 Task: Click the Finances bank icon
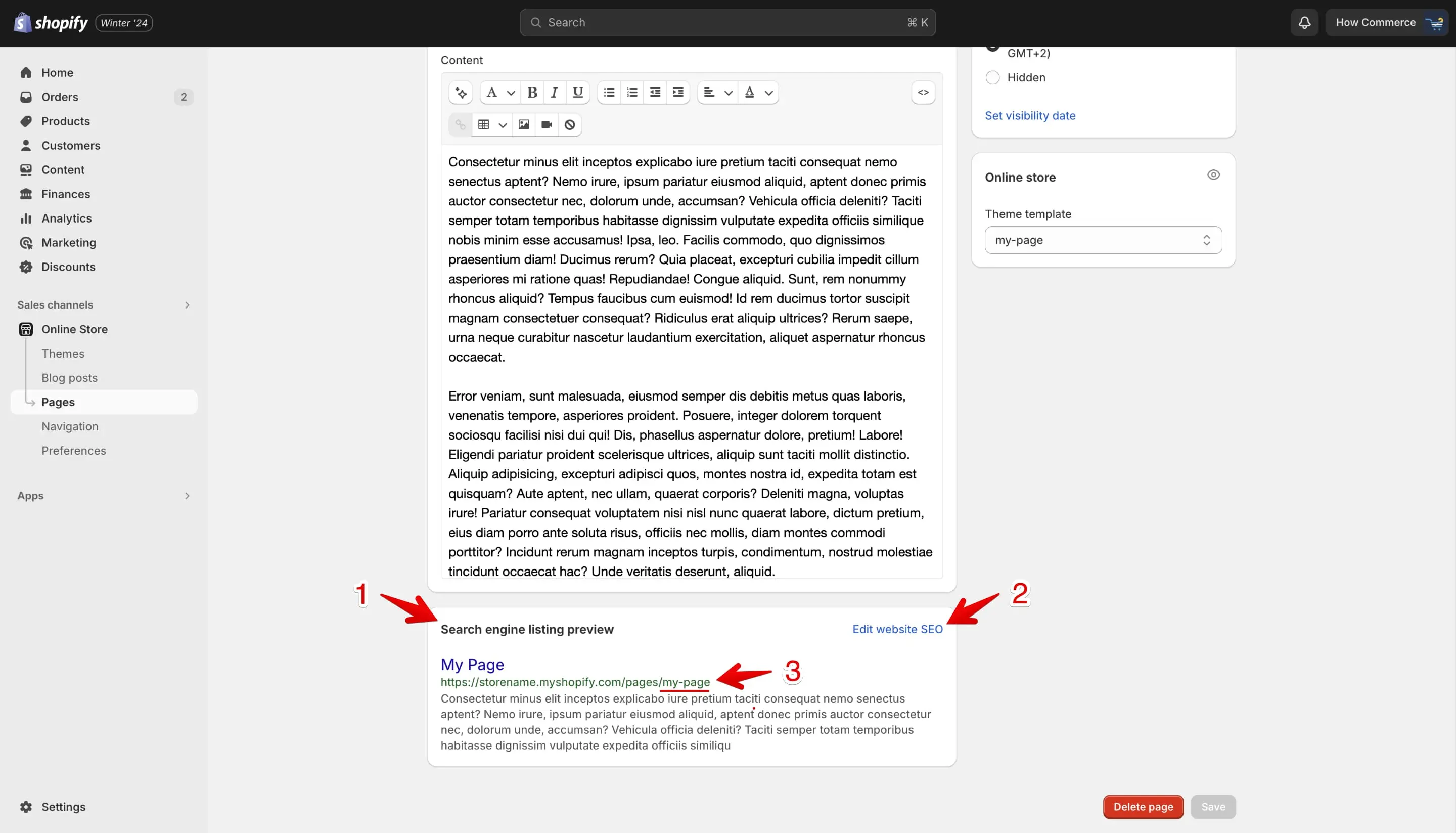click(26, 194)
